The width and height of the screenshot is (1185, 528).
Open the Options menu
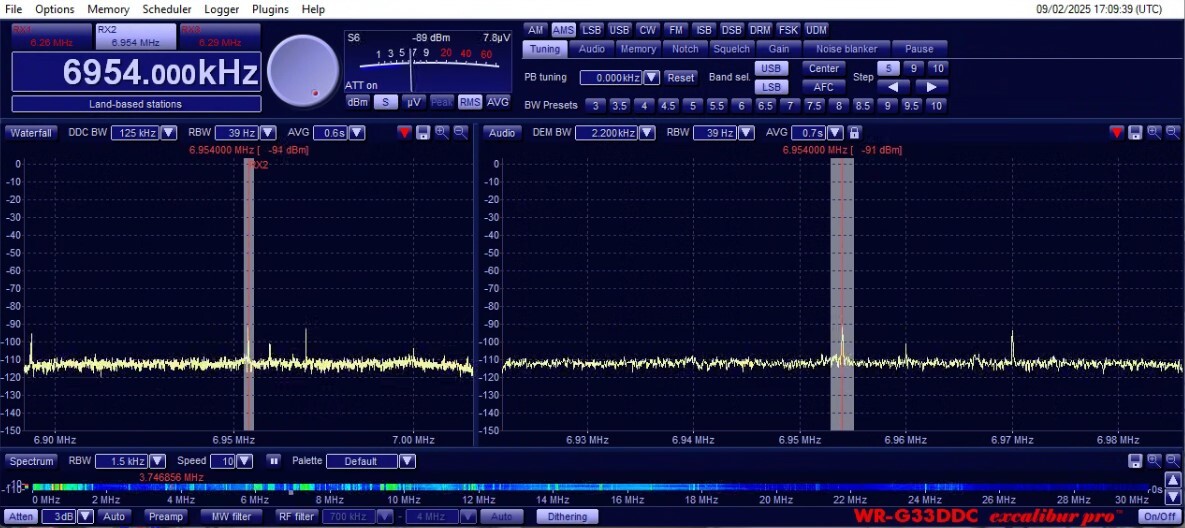pos(54,9)
